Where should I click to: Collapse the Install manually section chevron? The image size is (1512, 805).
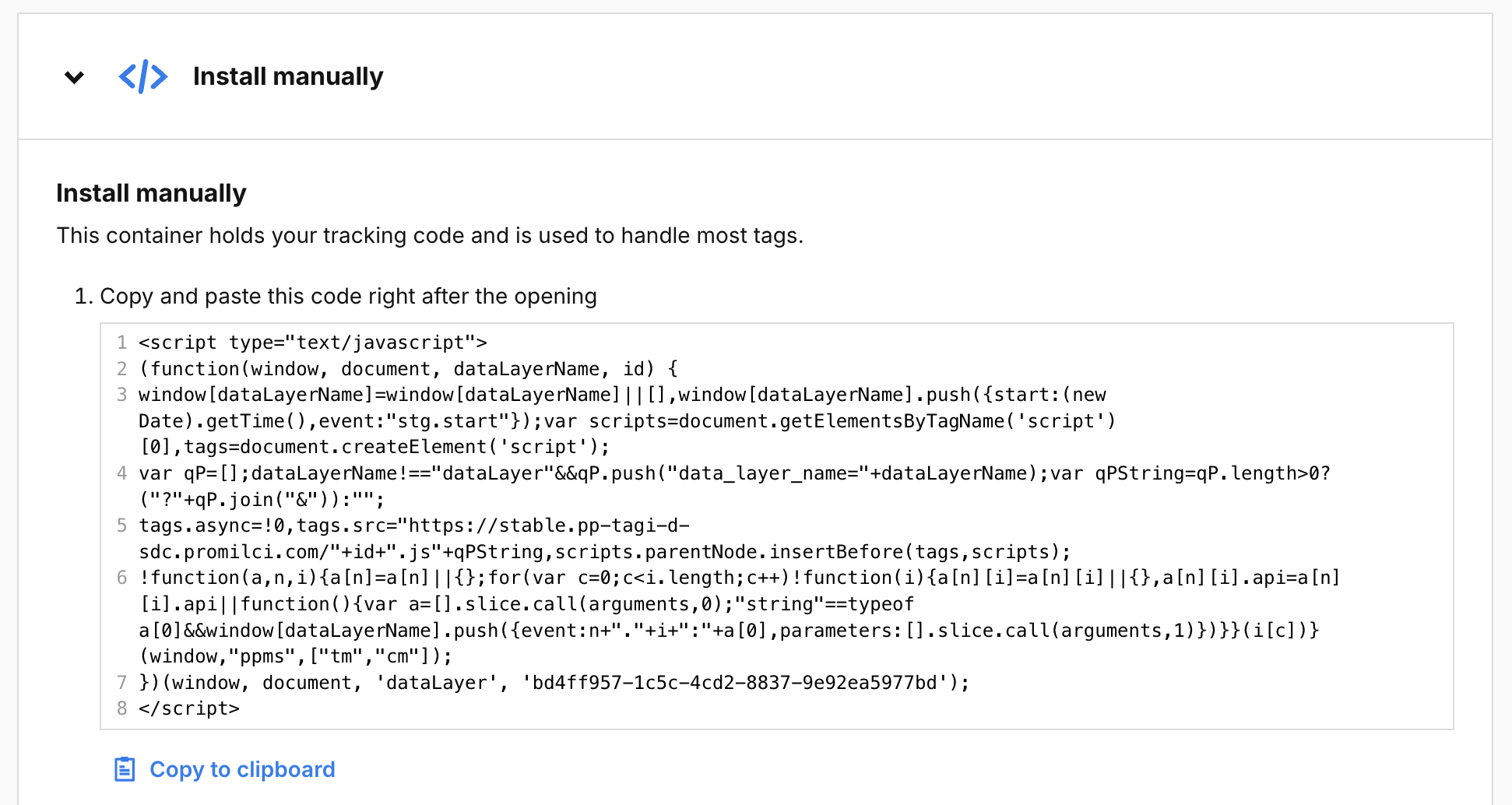pyautogui.click(x=74, y=77)
